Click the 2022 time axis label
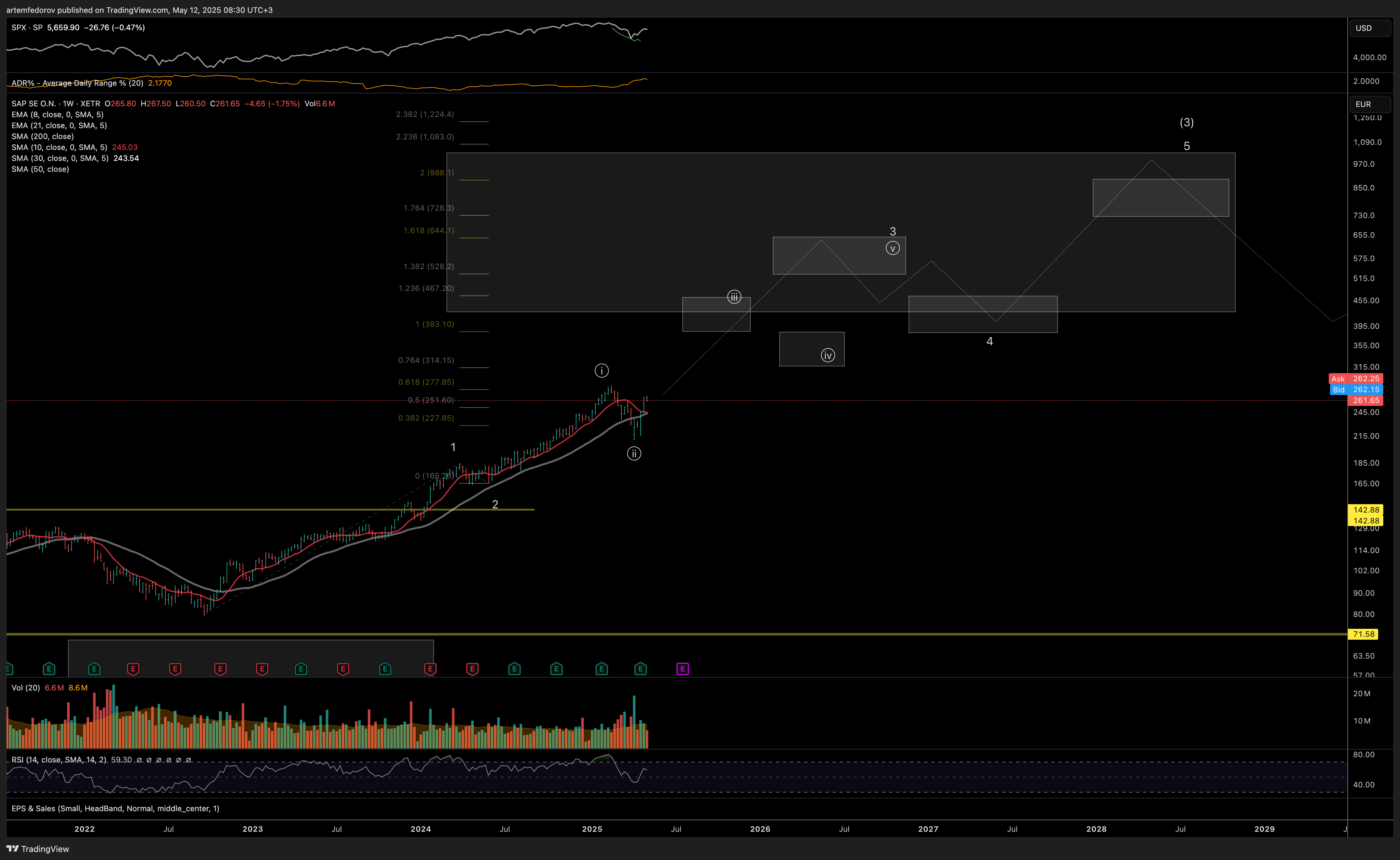The width and height of the screenshot is (1400, 860). [84, 829]
